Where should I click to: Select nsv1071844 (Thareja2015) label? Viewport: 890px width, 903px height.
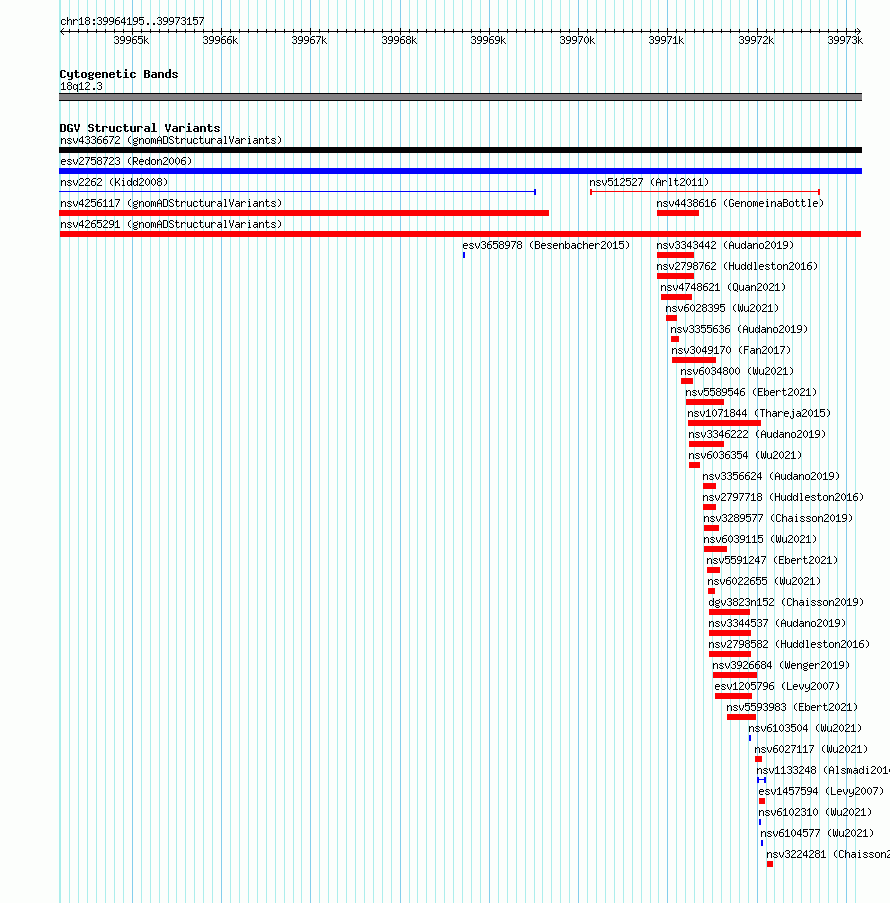click(x=759, y=413)
